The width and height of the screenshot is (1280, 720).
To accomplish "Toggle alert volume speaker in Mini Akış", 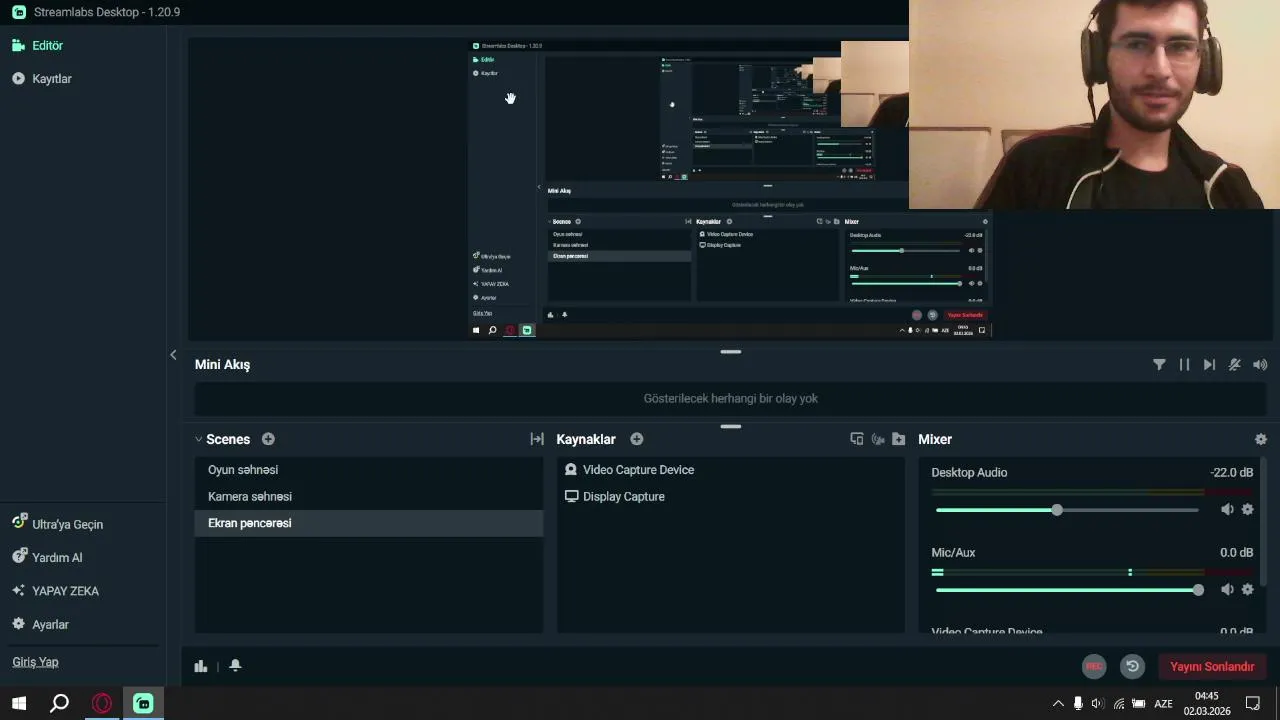I will [x=1260, y=365].
